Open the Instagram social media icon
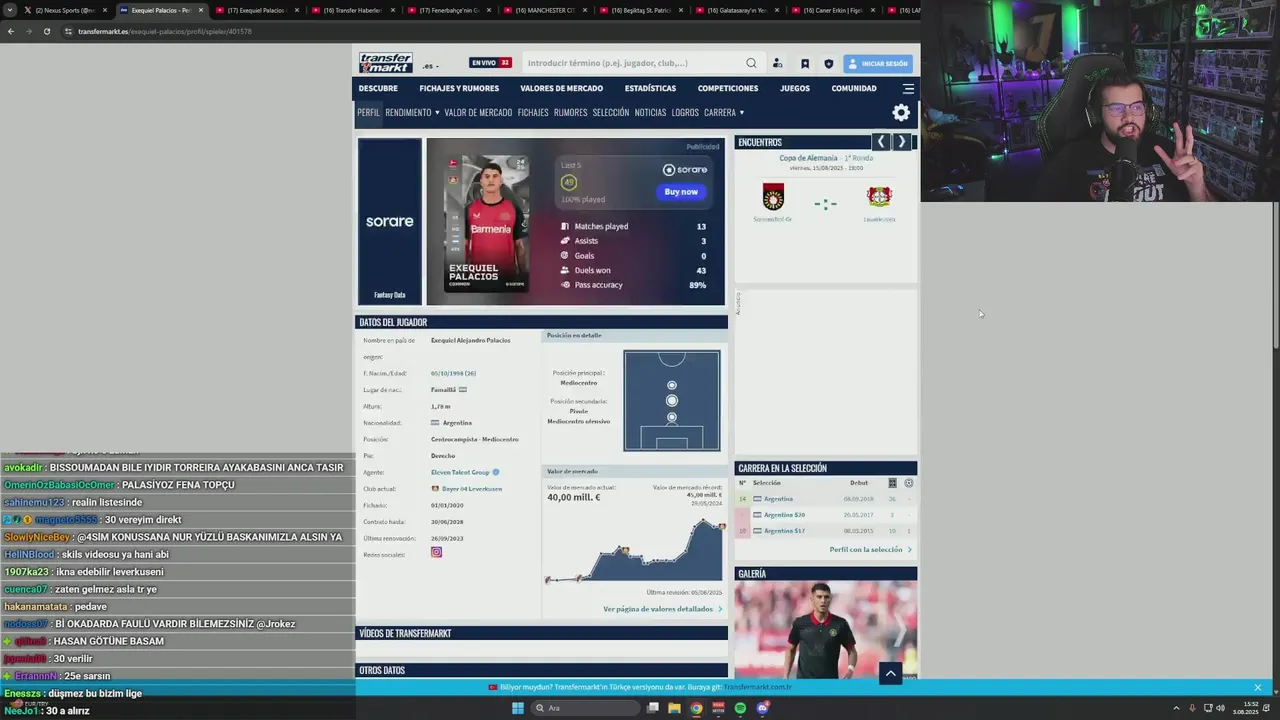 pyautogui.click(x=436, y=552)
